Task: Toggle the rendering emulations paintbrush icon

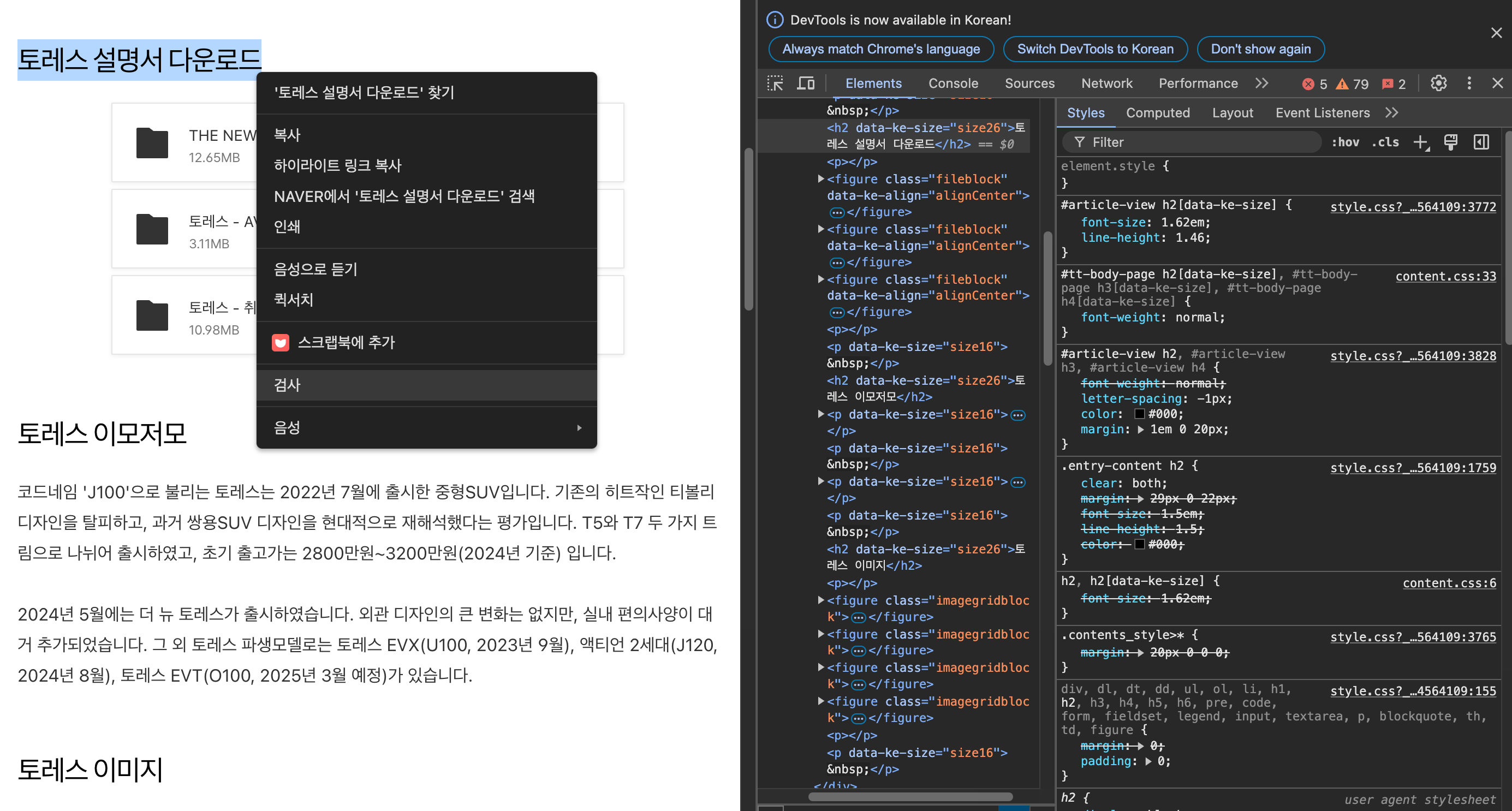Action: click(x=1450, y=142)
